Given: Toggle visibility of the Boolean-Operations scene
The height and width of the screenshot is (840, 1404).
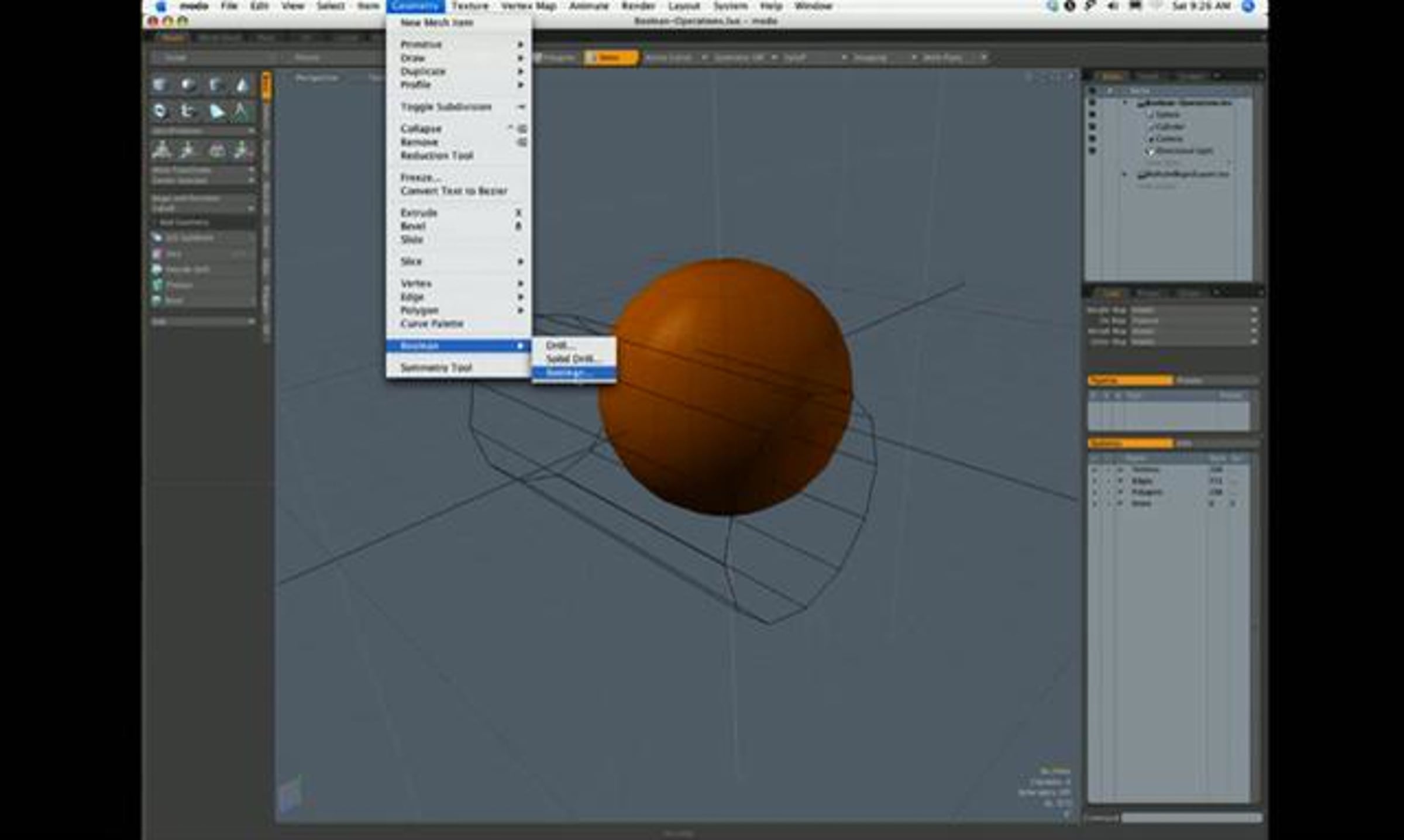Looking at the screenshot, I should point(1092,103).
